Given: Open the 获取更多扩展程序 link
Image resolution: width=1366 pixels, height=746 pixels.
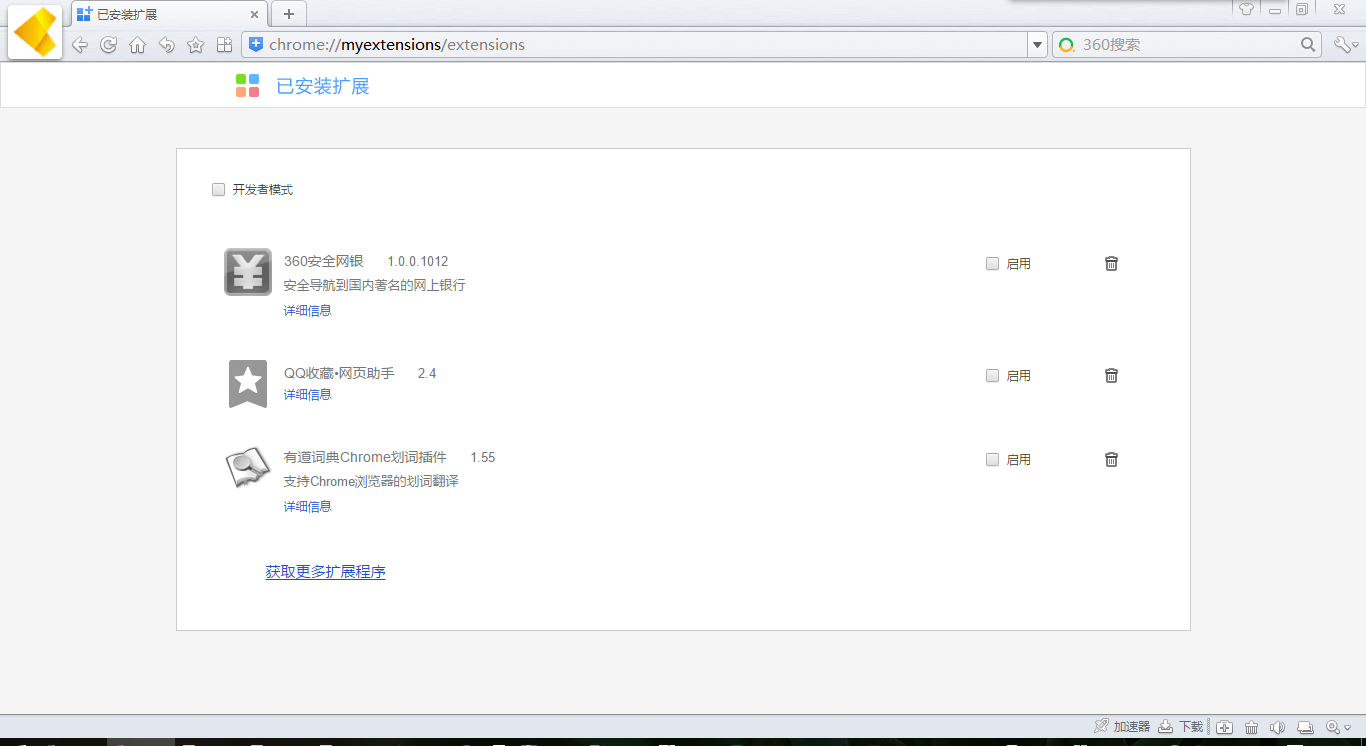Looking at the screenshot, I should pyautogui.click(x=325, y=572).
